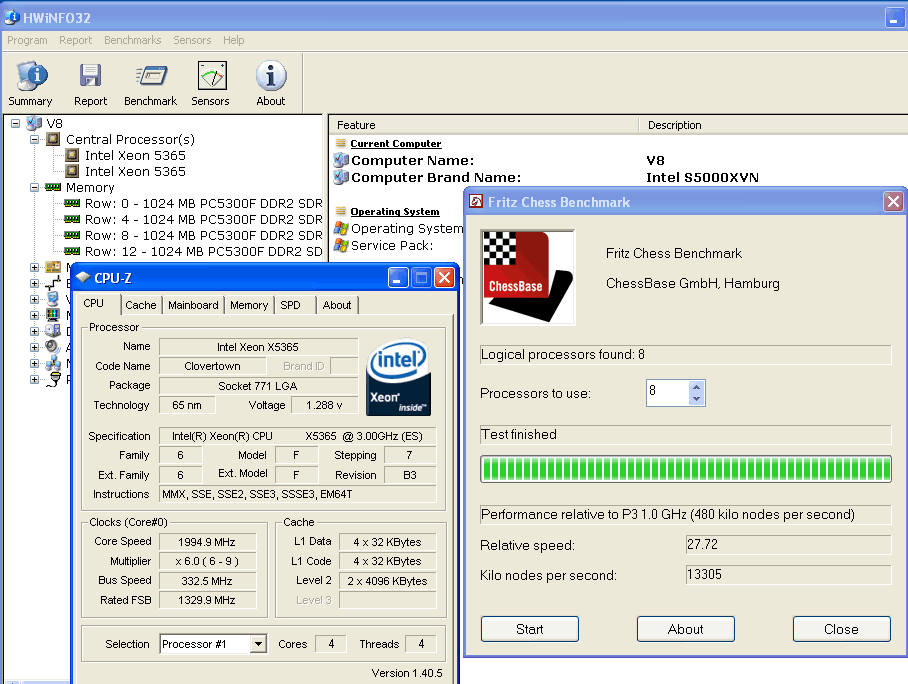Click About button in Fritz Chess Benchmark
Image resolution: width=908 pixels, height=684 pixels.
pyautogui.click(x=686, y=629)
